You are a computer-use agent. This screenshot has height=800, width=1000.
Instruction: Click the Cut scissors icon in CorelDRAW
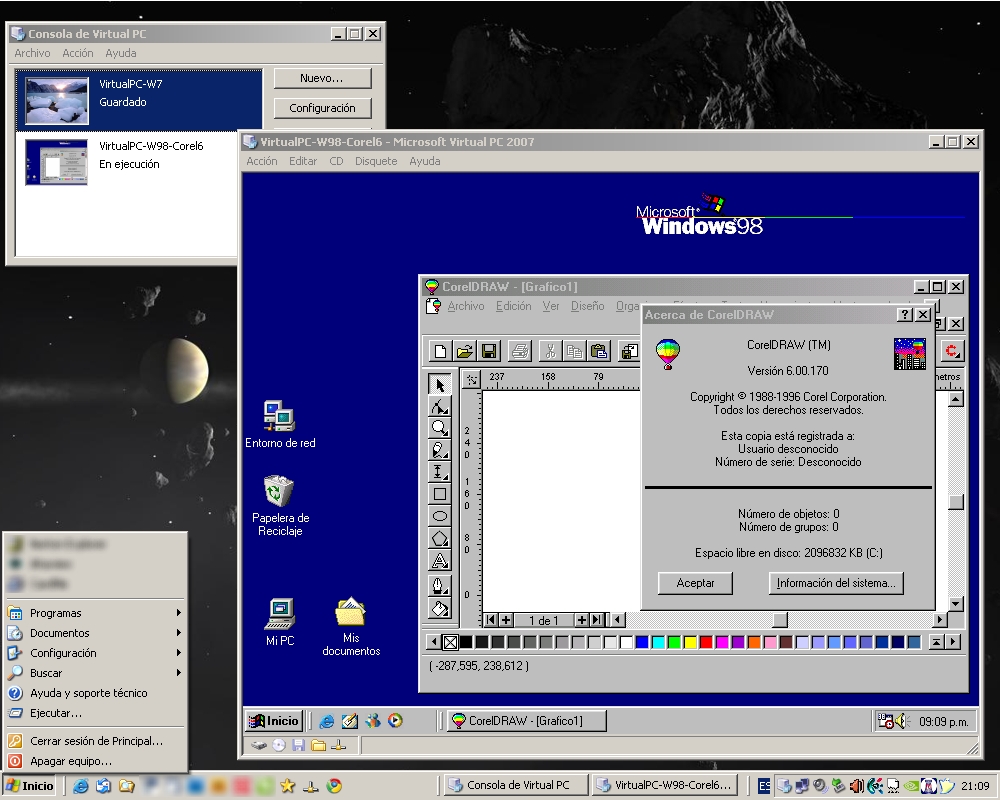tap(550, 351)
